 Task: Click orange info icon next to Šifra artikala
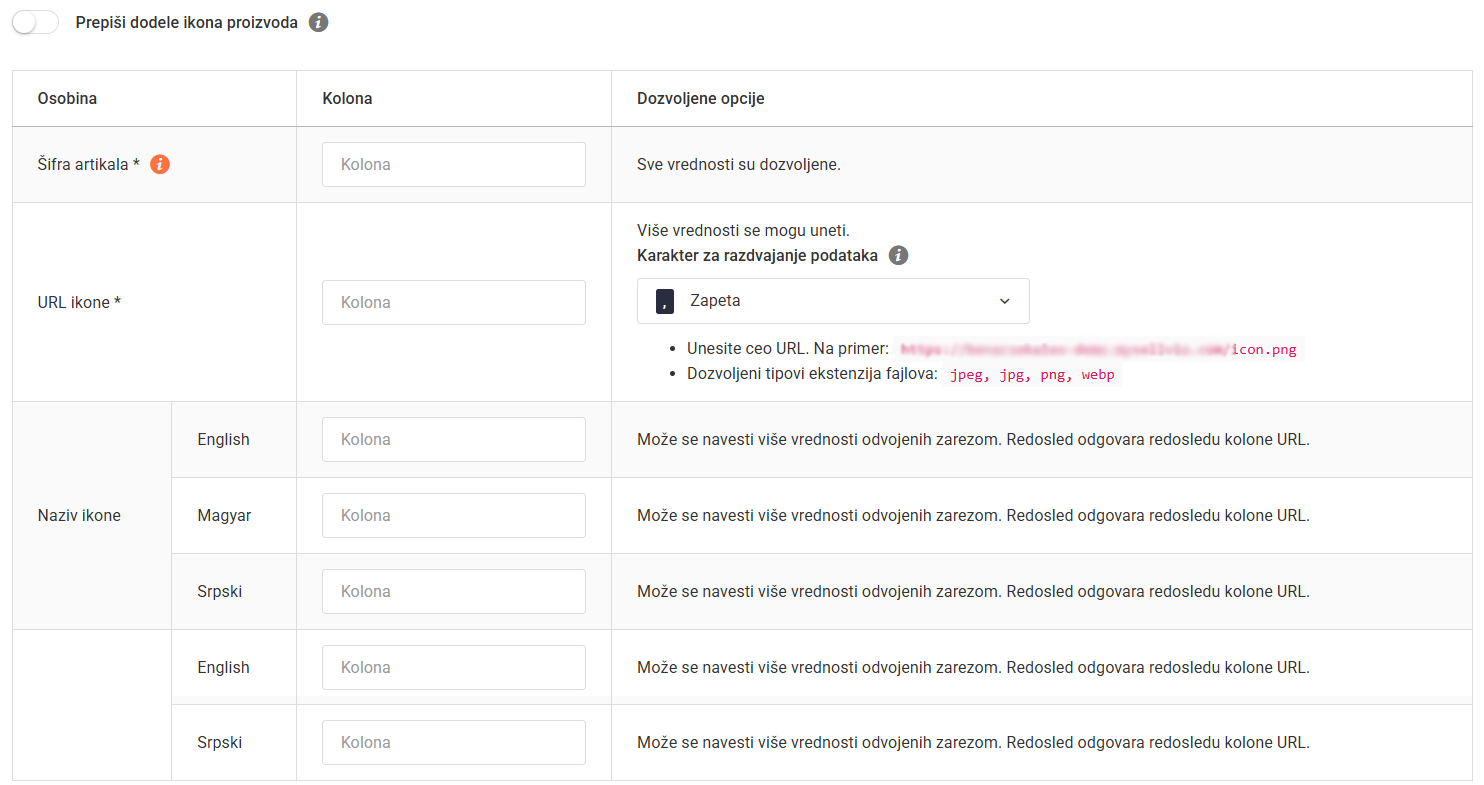160,164
